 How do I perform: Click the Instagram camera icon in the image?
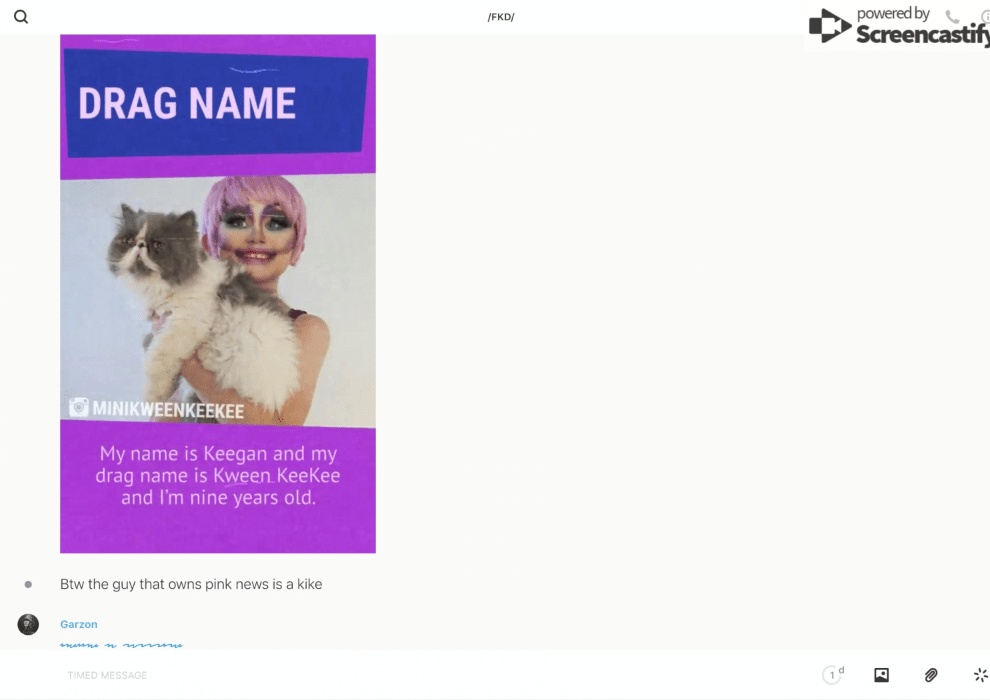coord(78,408)
